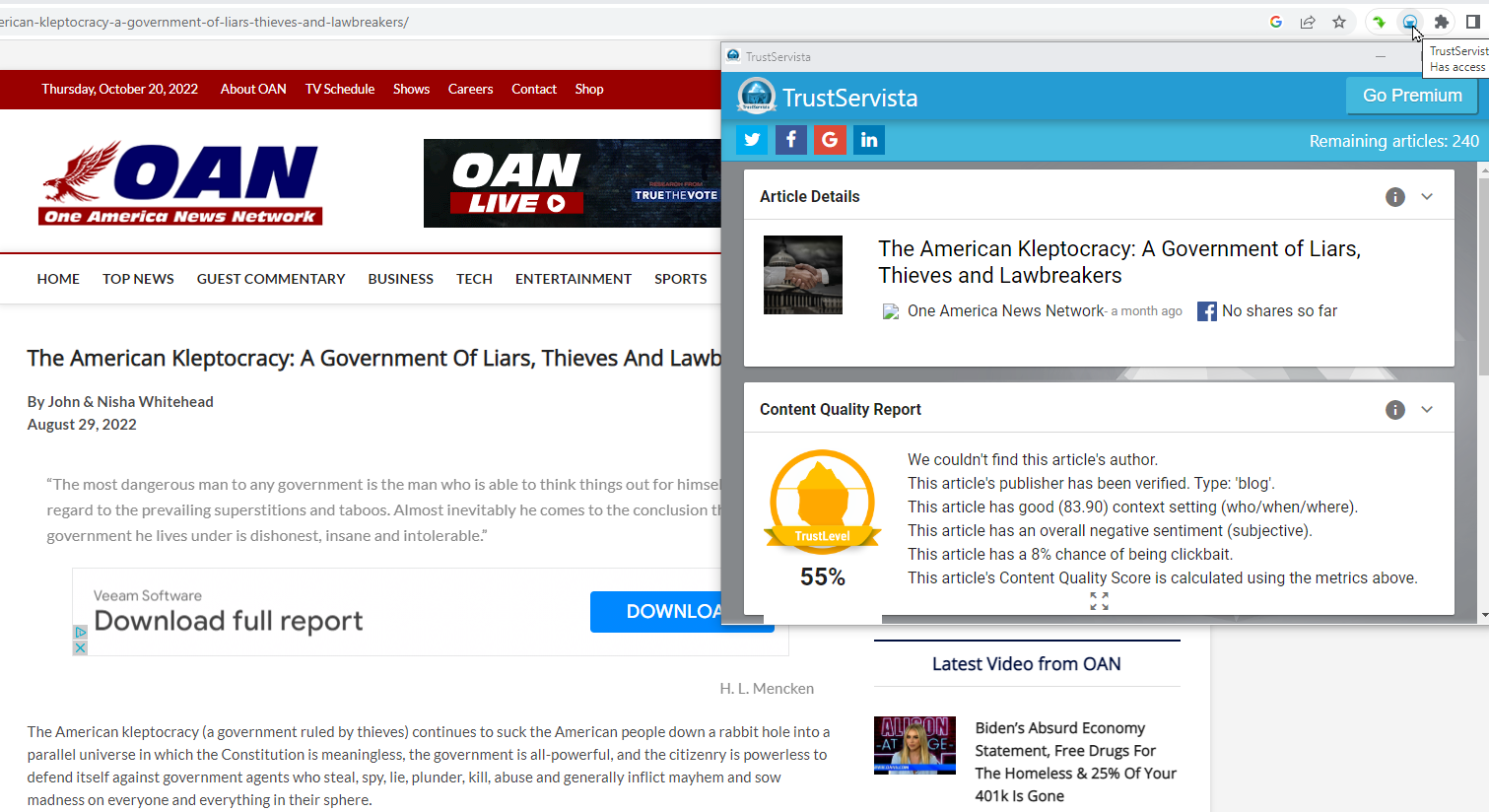Image resolution: width=1489 pixels, height=812 pixels.
Task: Collapse the Article Details section chevron
Action: click(1427, 197)
